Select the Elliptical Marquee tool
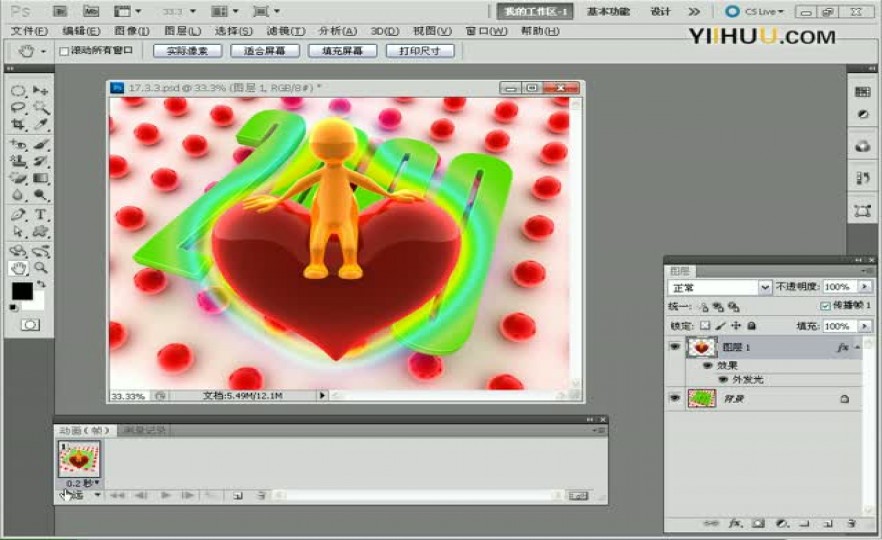The width and height of the screenshot is (882, 540). [18, 90]
